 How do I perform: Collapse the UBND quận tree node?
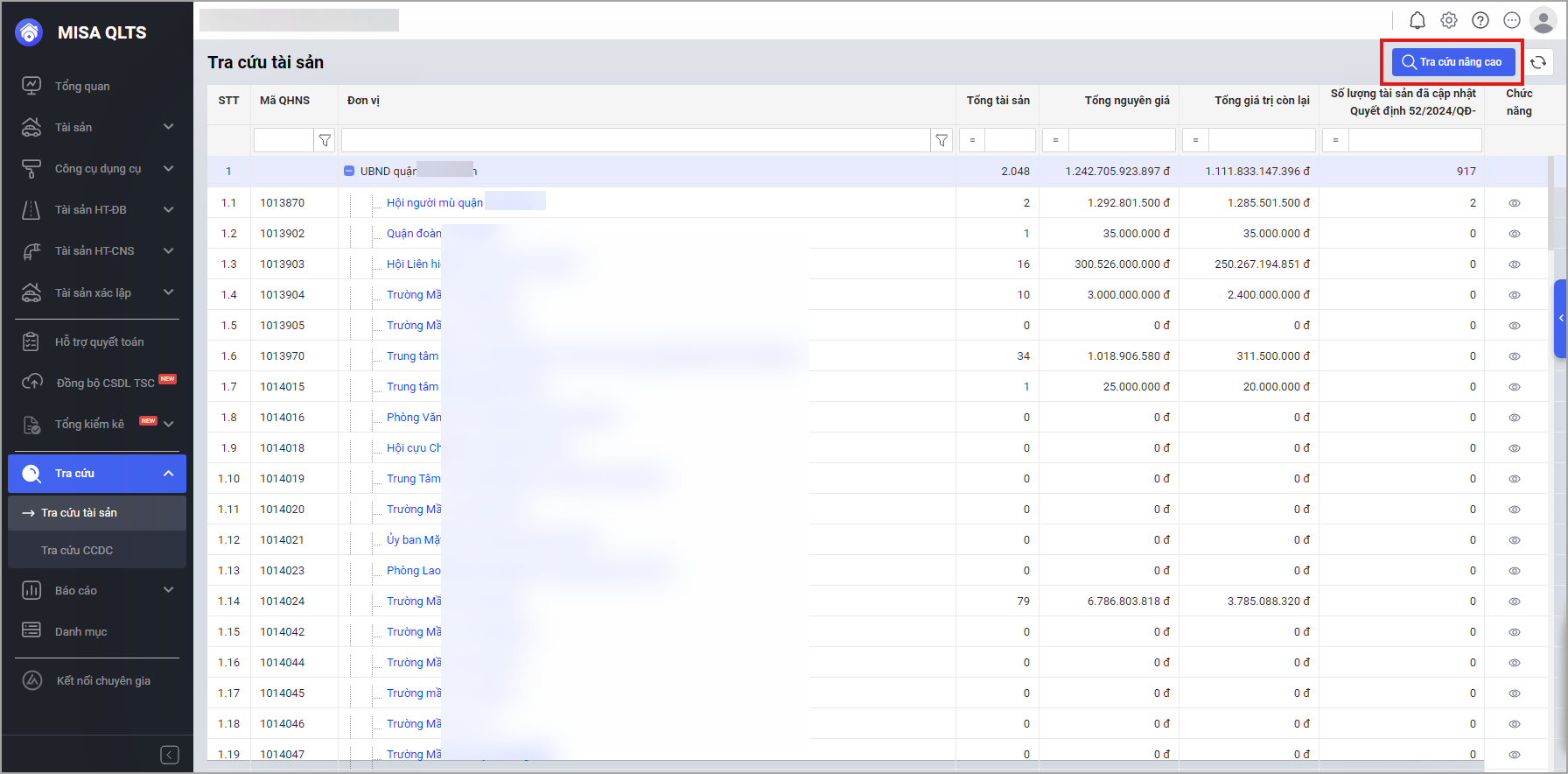point(349,172)
